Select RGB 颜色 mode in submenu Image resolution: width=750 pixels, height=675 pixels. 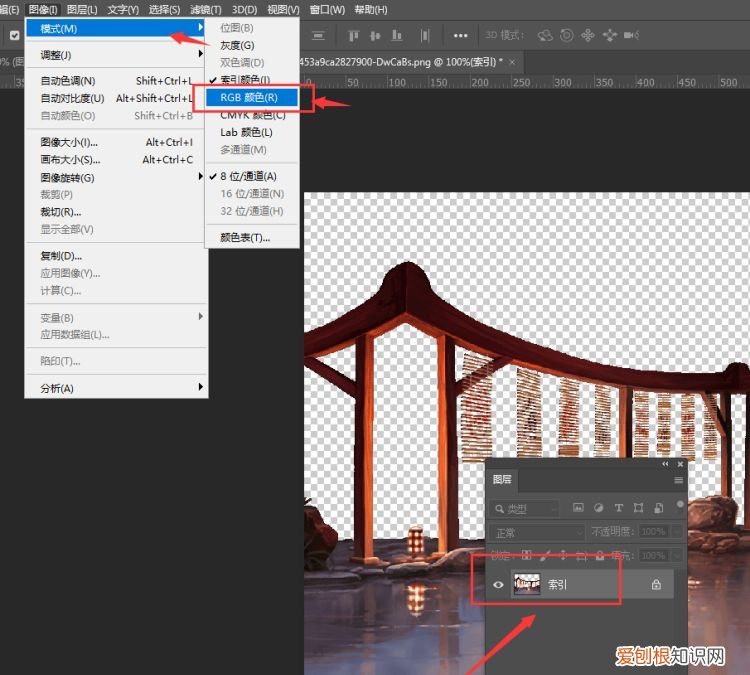pyautogui.click(x=249, y=97)
